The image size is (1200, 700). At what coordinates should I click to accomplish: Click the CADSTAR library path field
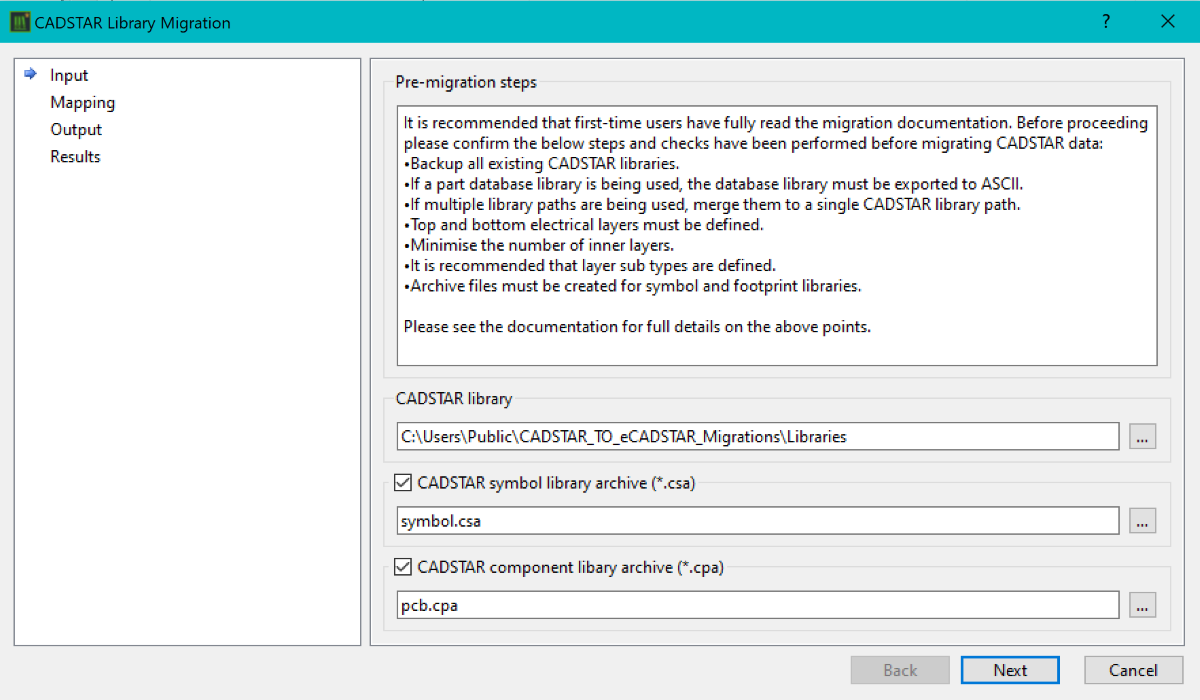point(758,436)
